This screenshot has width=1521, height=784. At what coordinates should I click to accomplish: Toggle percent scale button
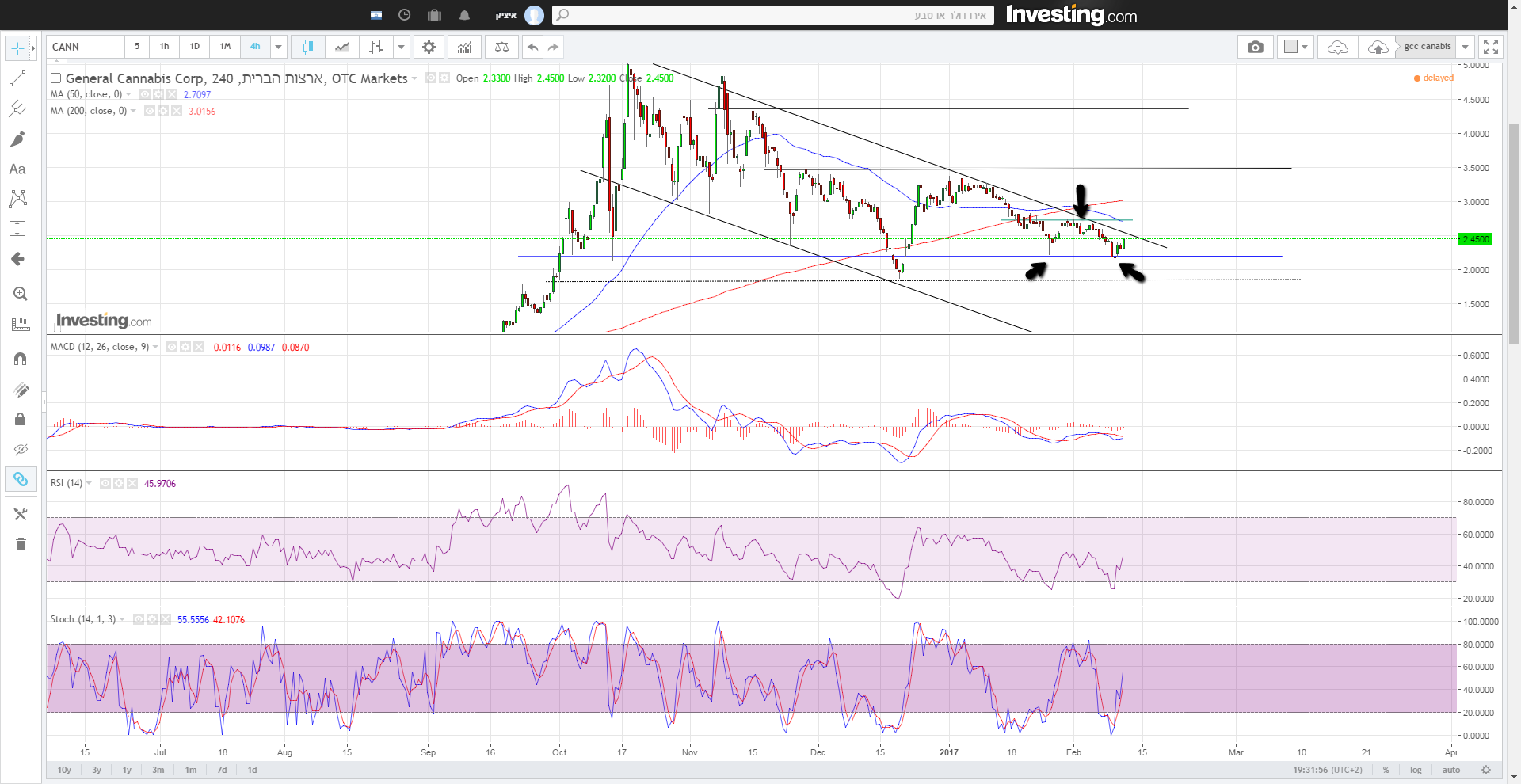pos(1386,770)
